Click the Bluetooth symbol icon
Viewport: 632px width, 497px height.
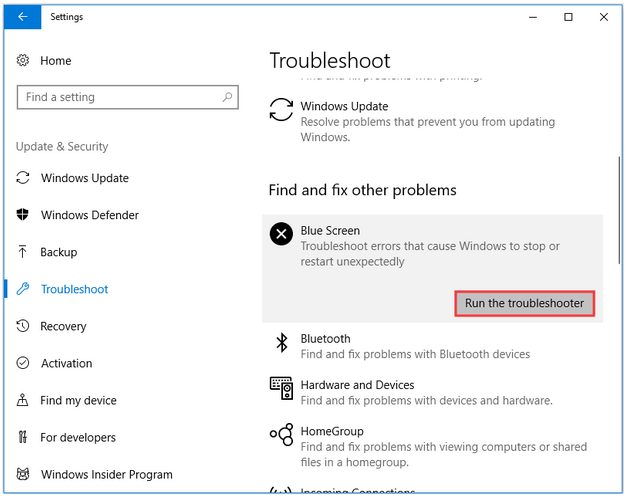282,343
